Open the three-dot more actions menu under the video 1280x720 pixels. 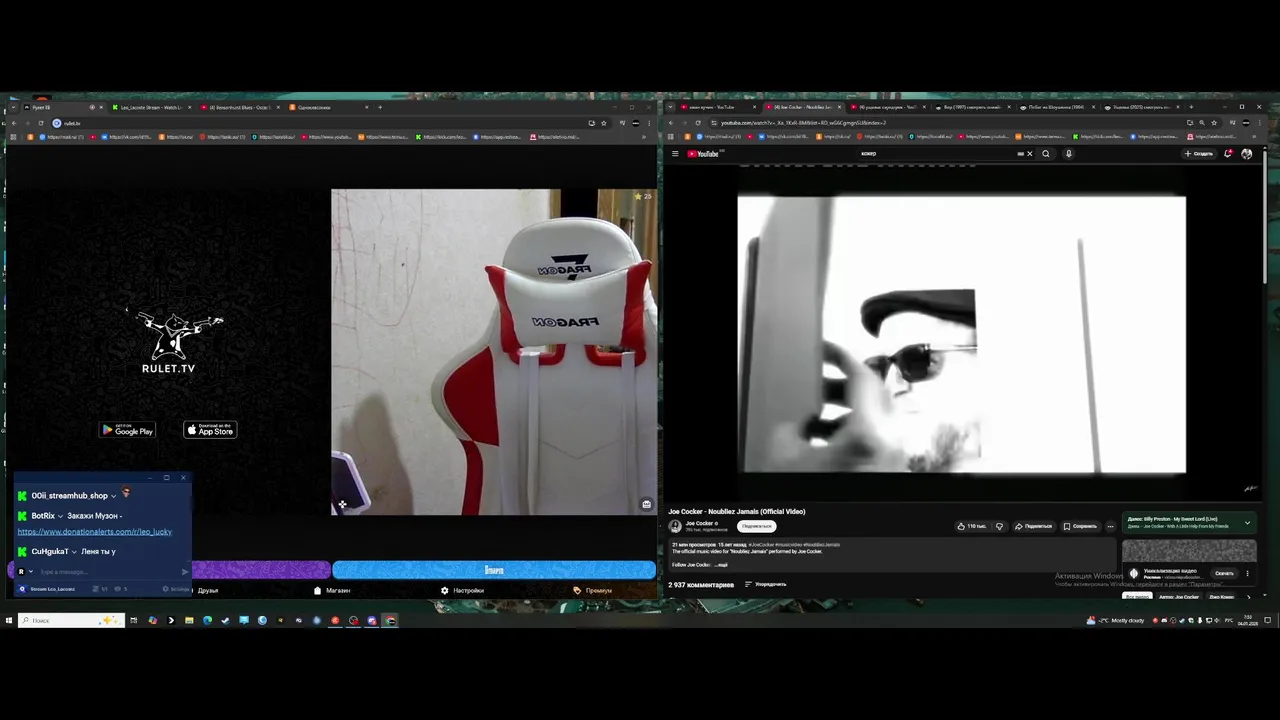tap(1110, 526)
